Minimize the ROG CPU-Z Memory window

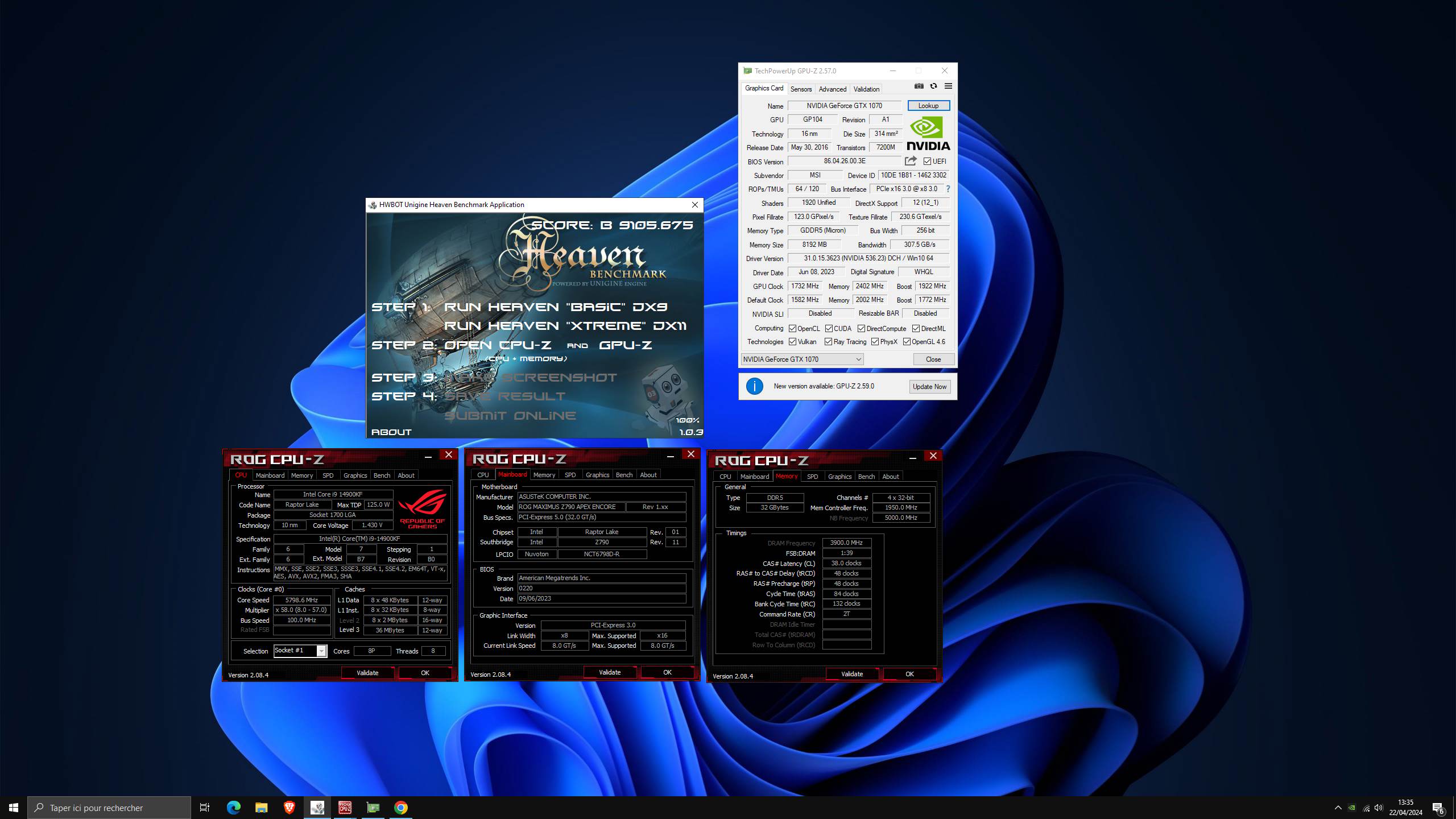coord(912,457)
